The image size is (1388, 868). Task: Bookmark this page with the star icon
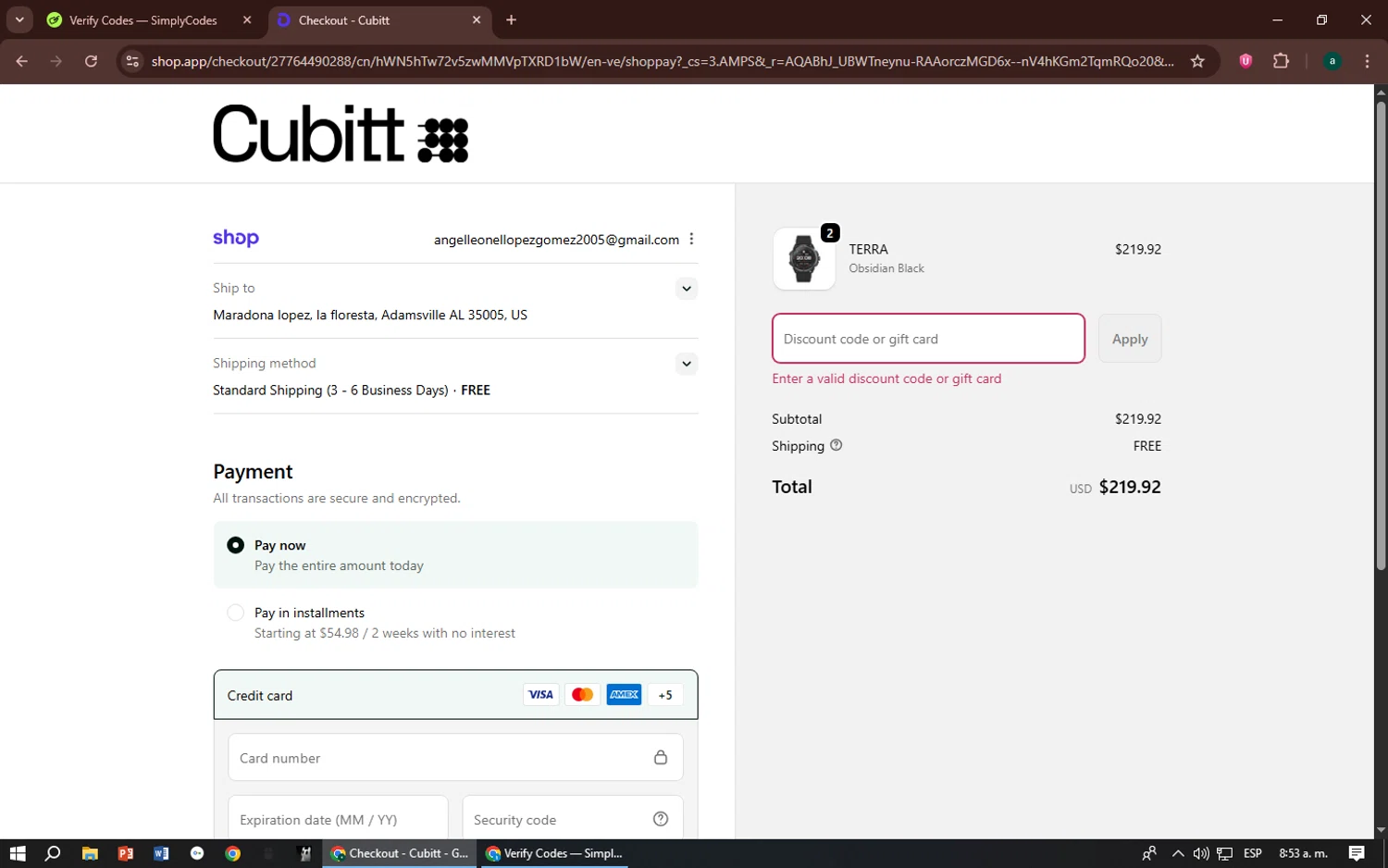click(x=1197, y=61)
